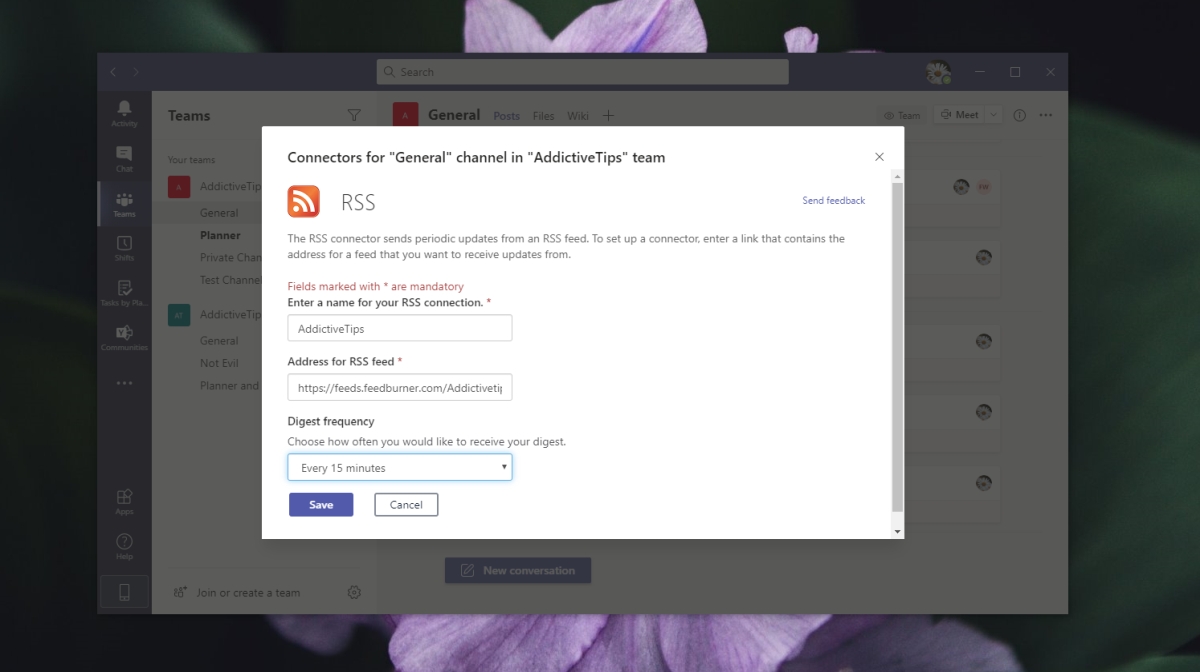This screenshot has height=672, width=1200.
Task: Open the Activity feed in the sidebar
Action: (x=124, y=113)
